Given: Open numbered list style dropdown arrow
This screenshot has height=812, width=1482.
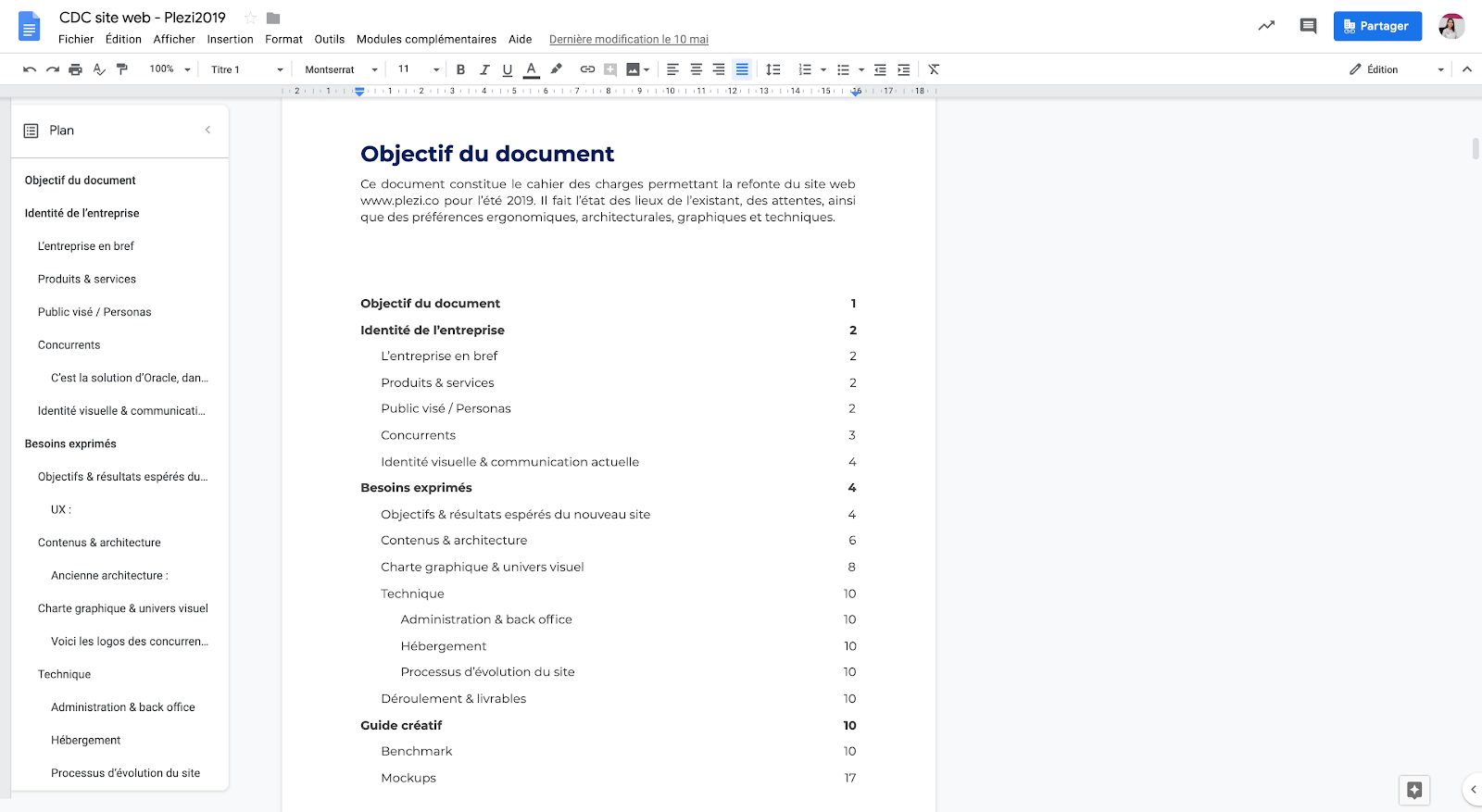Looking at the screenshot, I should pyautogui.click(x=823, y=69).
